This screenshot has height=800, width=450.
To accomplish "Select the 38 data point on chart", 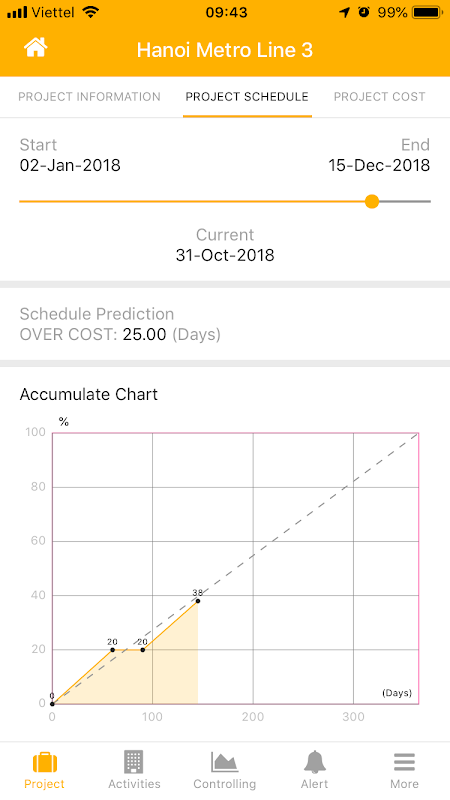I will [197, 601].
